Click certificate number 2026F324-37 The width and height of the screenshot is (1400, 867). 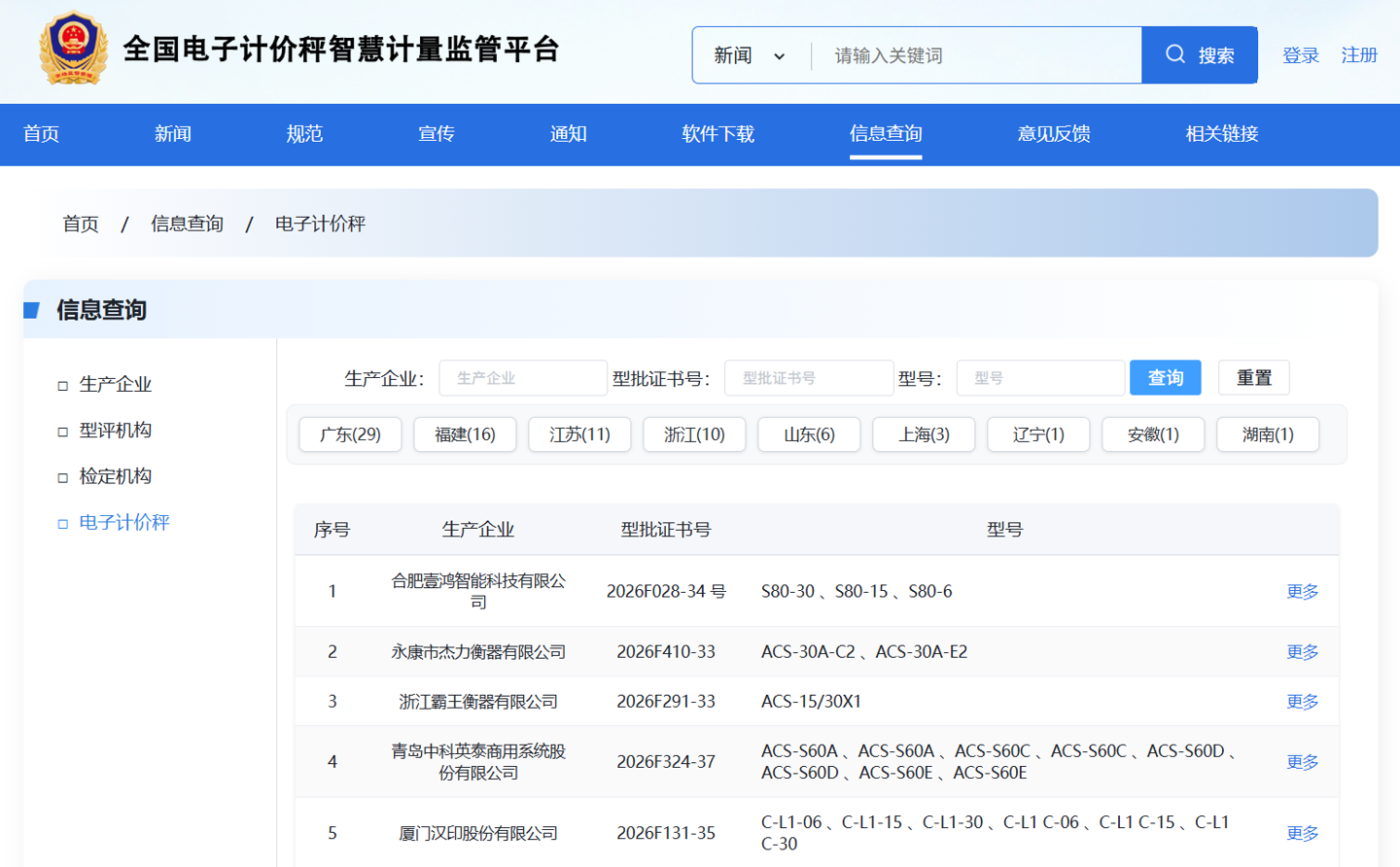coord(666,762)
